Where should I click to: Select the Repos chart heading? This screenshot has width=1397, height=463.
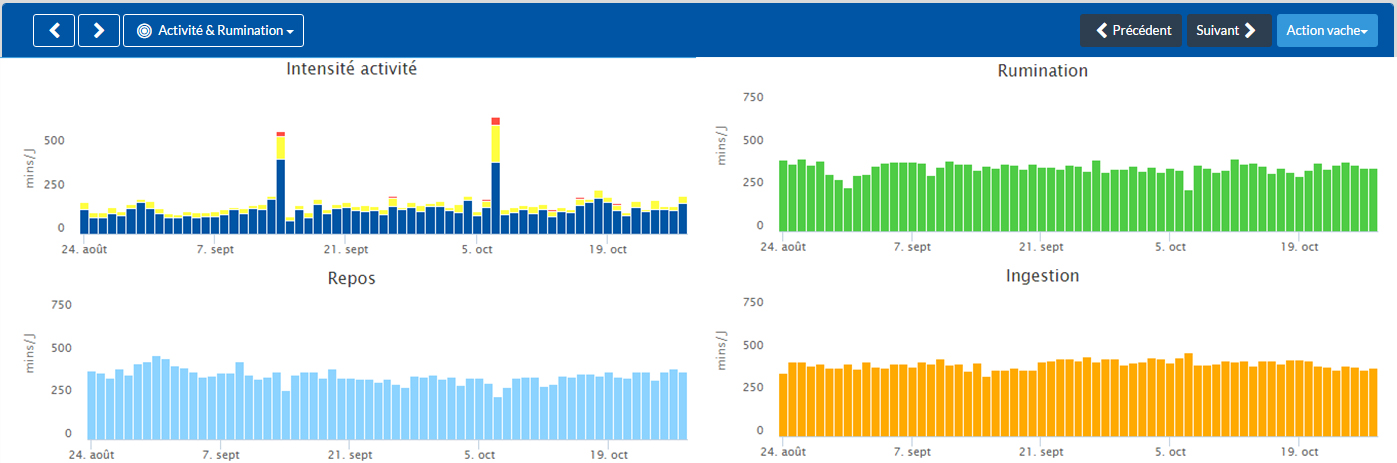click(x=351, y=278)
